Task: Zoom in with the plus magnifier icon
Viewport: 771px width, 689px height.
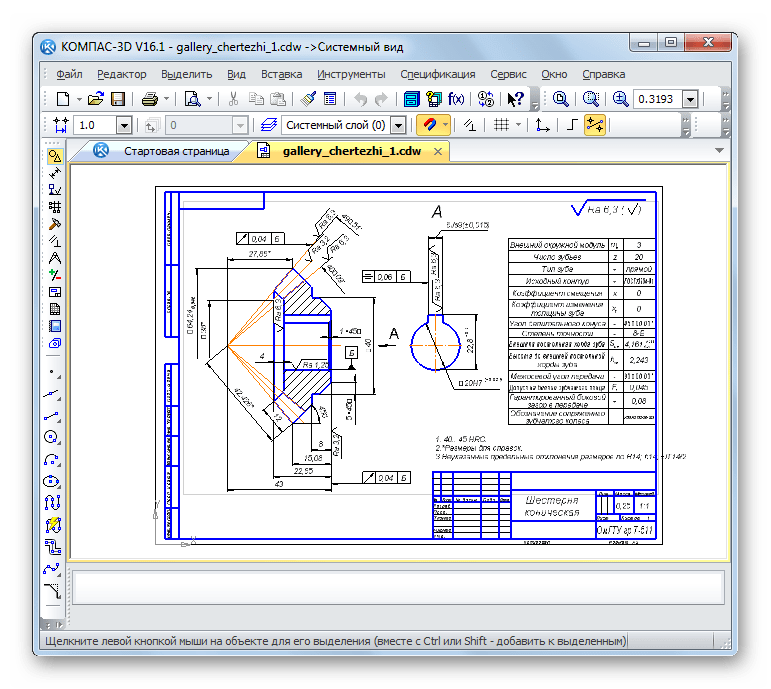Action: click(620, 99)
